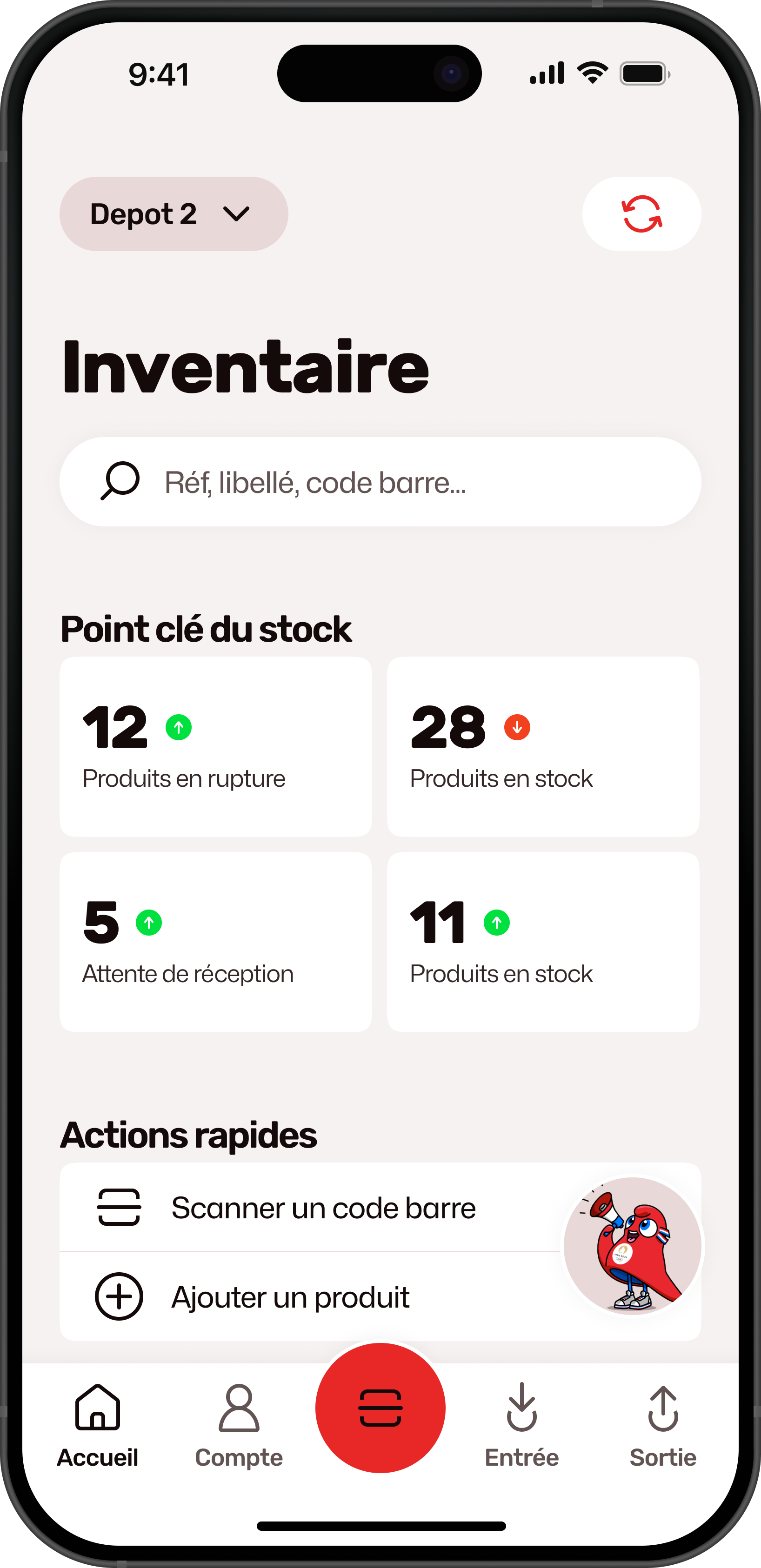This screenshot has width=761, height=1568.
Task: Click the chevron next to Depot 2
Action: 236,213
